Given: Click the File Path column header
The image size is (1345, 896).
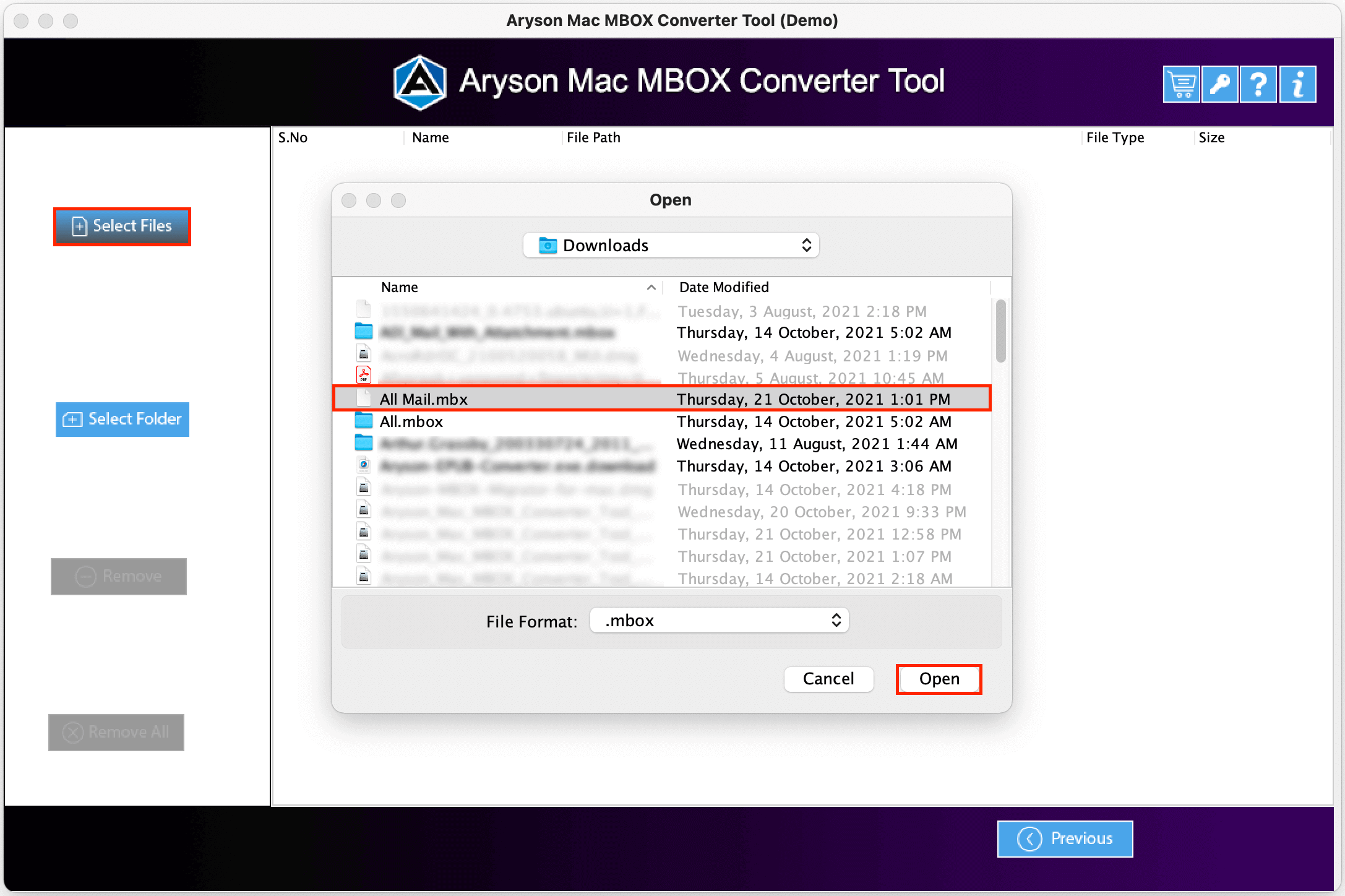Looking at the screenshot, I should click(593, 137).
